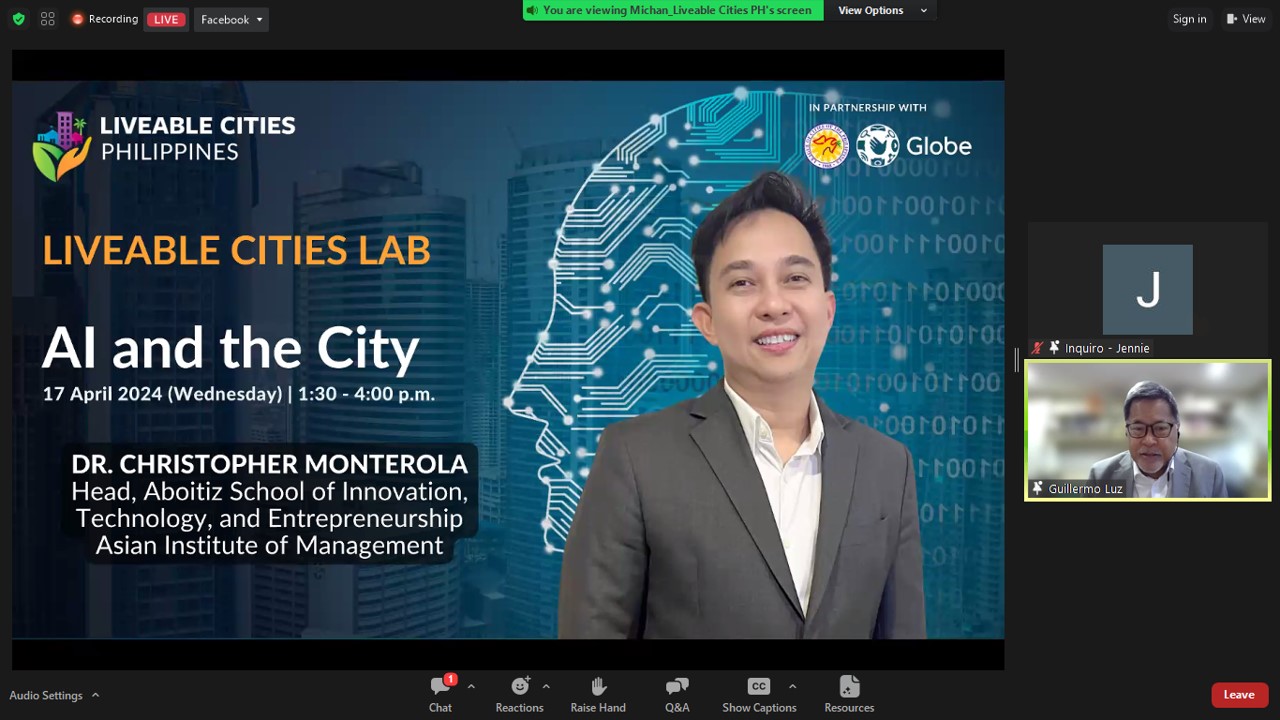The image size is (1280, 720).
Task: Expand the Chat options caret
Action: pos(471,686)
